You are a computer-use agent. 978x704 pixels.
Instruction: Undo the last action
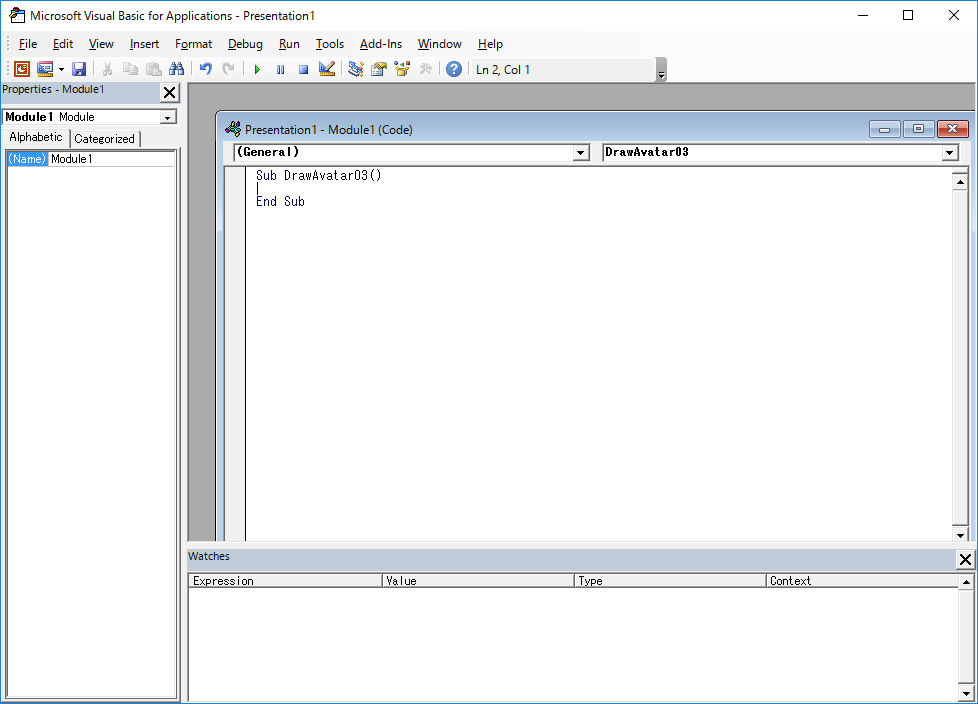tap(205, 69)
